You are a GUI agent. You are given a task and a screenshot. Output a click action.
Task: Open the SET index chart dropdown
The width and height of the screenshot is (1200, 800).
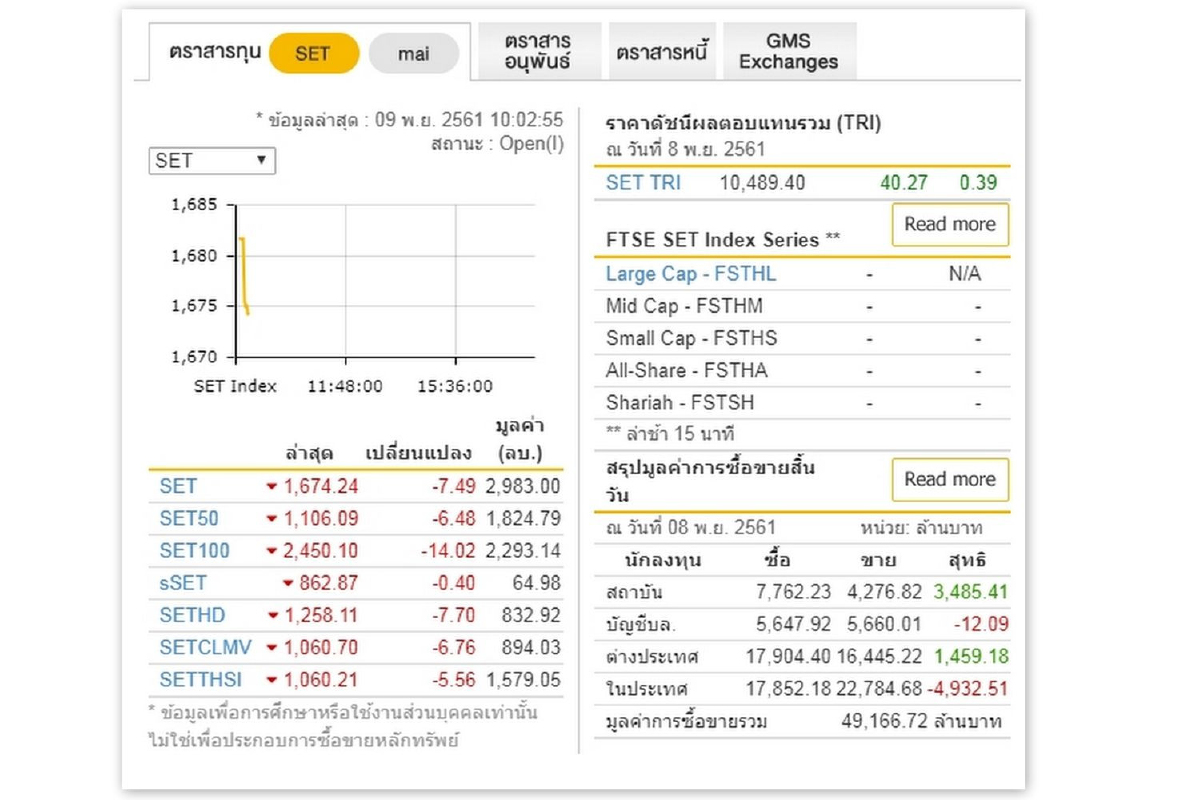pyautogui.click(x=211, y=160)
